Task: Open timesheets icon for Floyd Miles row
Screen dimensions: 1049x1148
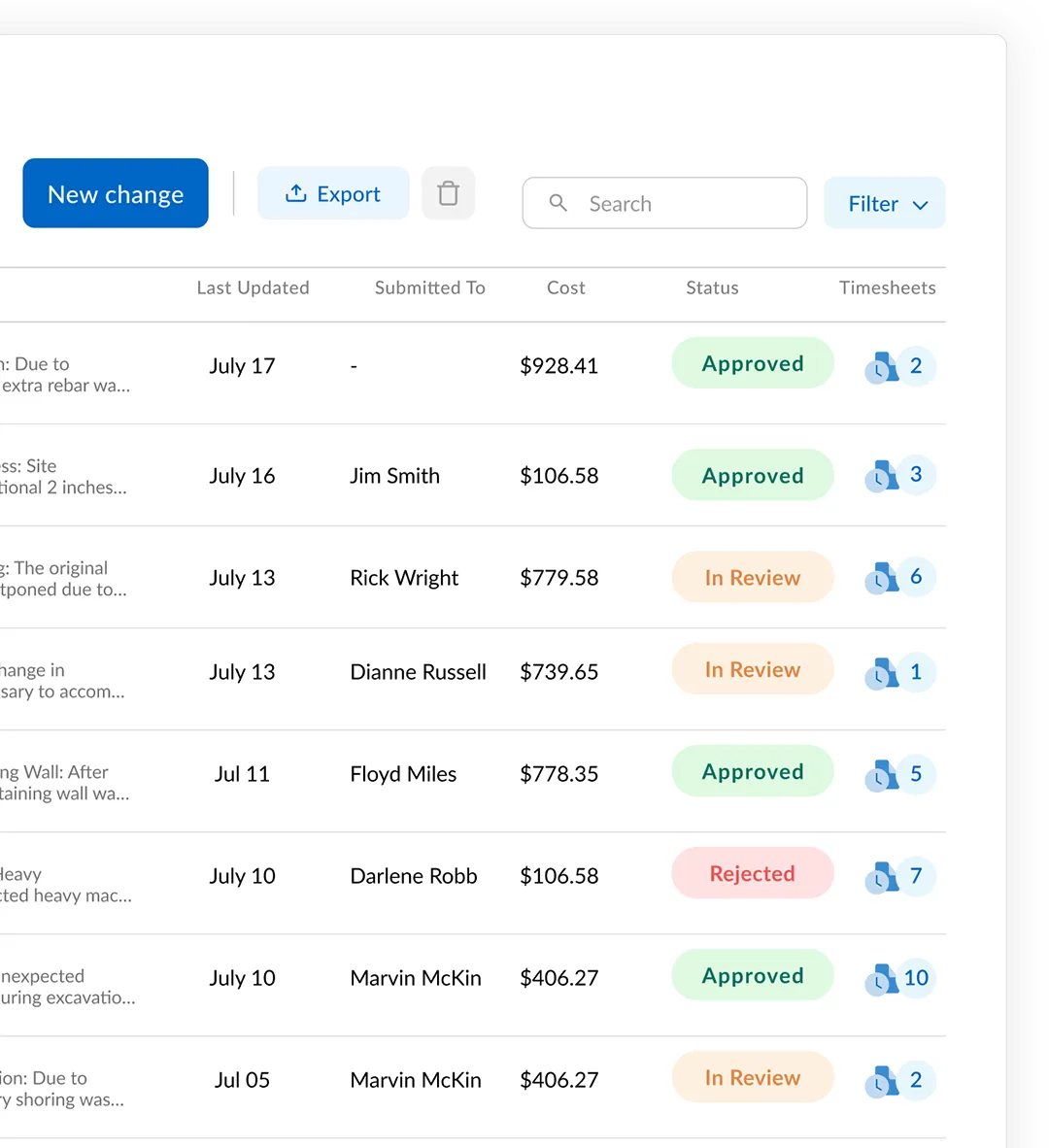Action: point(881,775)
